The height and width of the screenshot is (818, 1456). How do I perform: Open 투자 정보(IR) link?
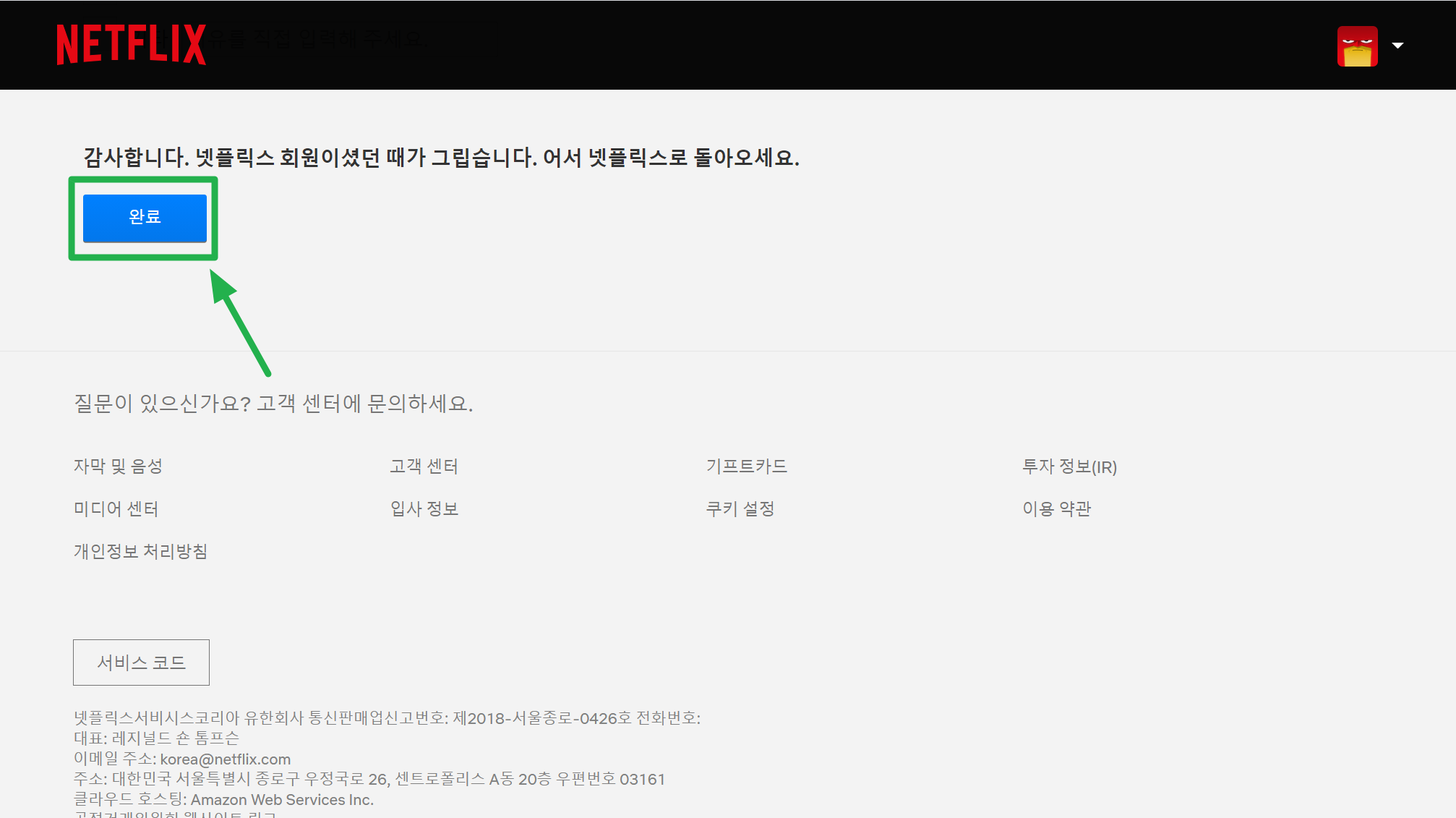(x=1069, y=466)
